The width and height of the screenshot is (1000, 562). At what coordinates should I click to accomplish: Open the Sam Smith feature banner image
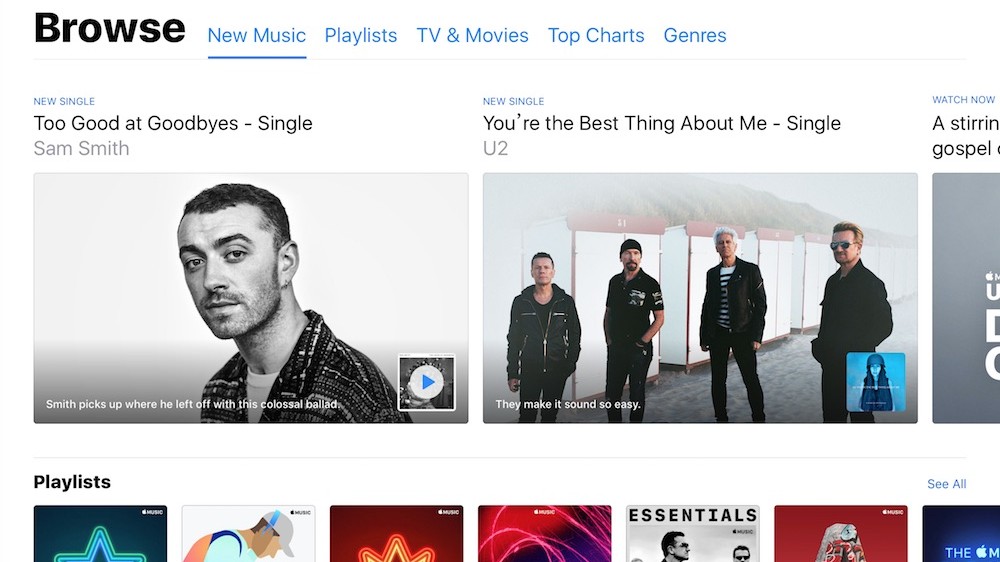251,298
